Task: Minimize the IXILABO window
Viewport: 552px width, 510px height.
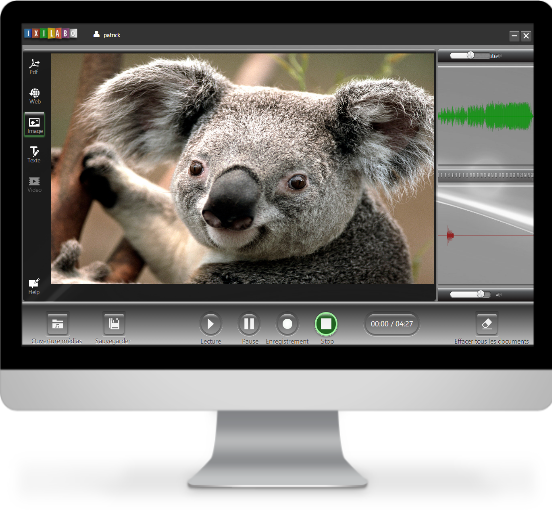Action: (514, 35)
